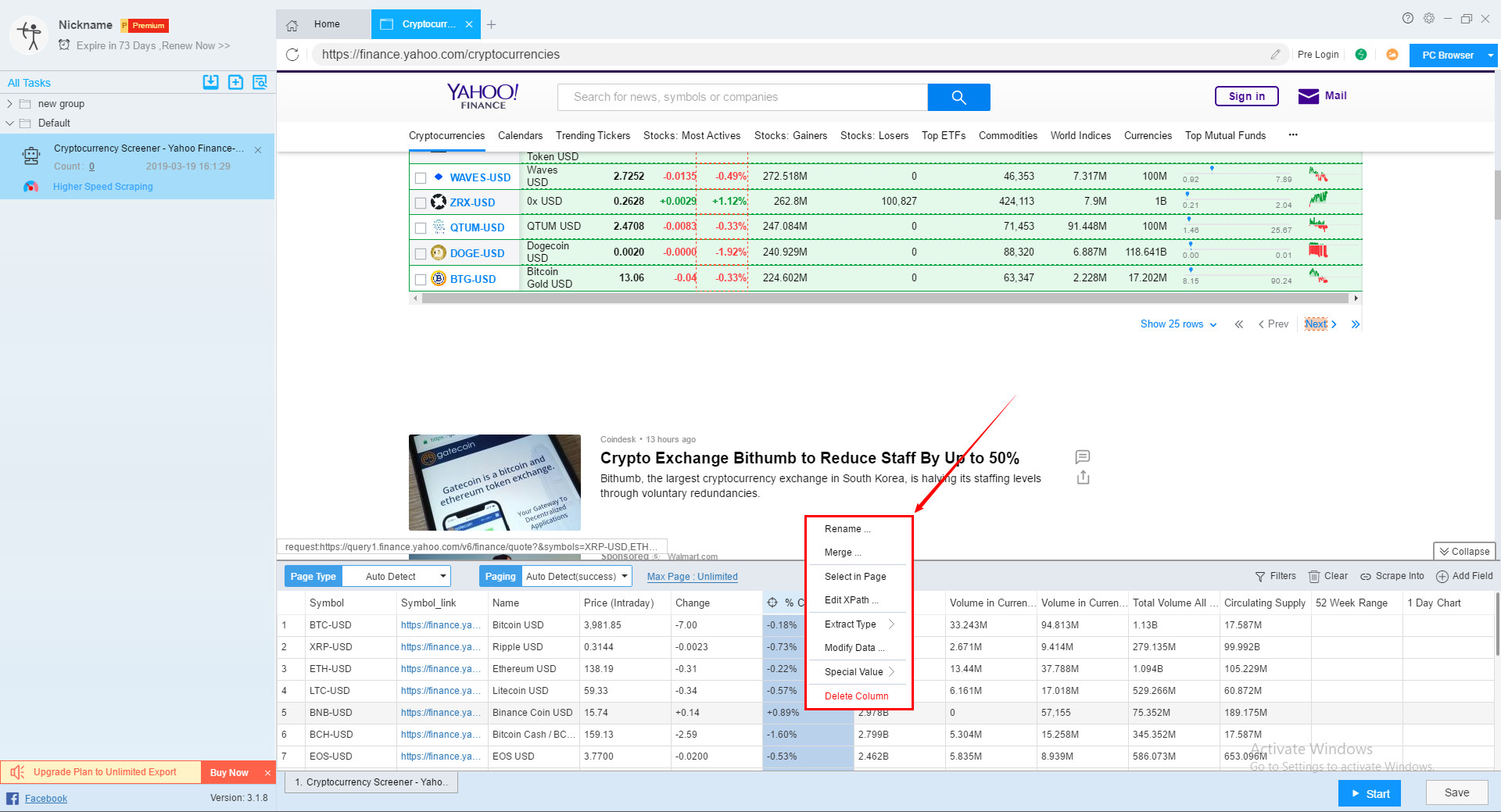Click the browser refresh icon
The height and width of the screenshot is (812, 1501).
pyautogui.click(x=292, y=55)
